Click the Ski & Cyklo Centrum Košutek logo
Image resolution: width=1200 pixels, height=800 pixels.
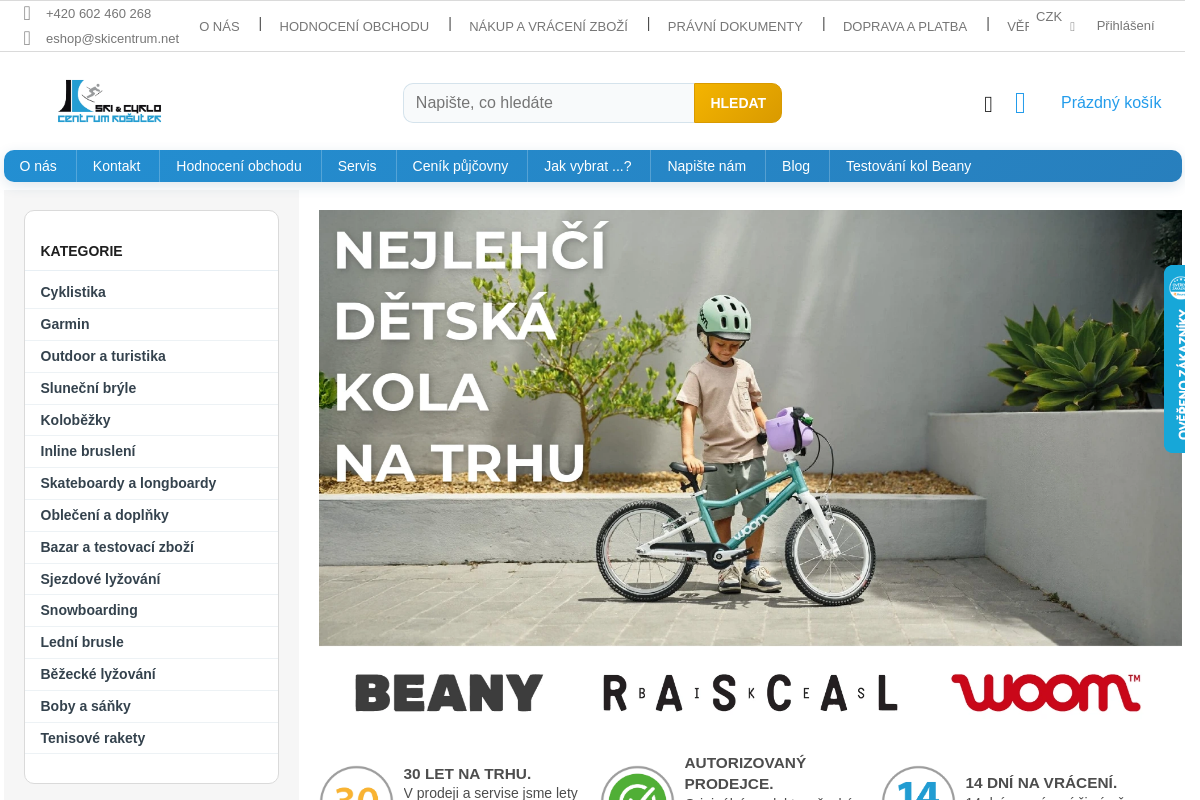click(x=110, y=102)
